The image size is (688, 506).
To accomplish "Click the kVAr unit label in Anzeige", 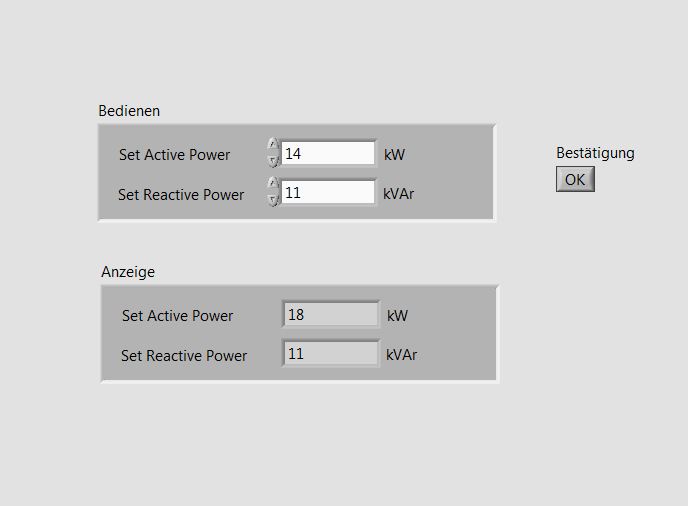I will (x=401, y=355).
